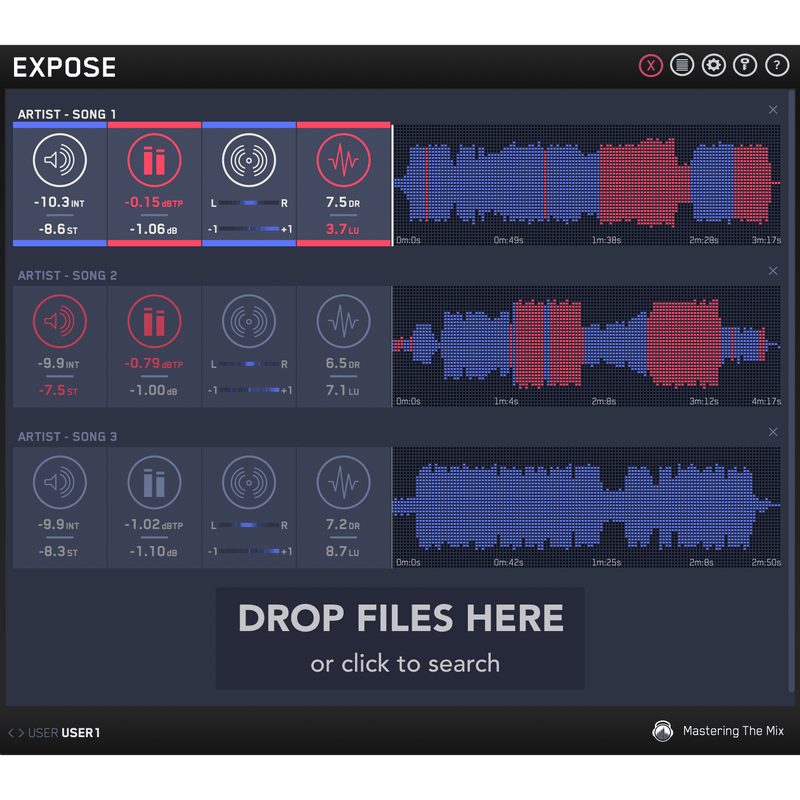This screenshot has height=800, width=800.
Task: Click Song 2 L-R balance meter
Action: pos(249,364)
